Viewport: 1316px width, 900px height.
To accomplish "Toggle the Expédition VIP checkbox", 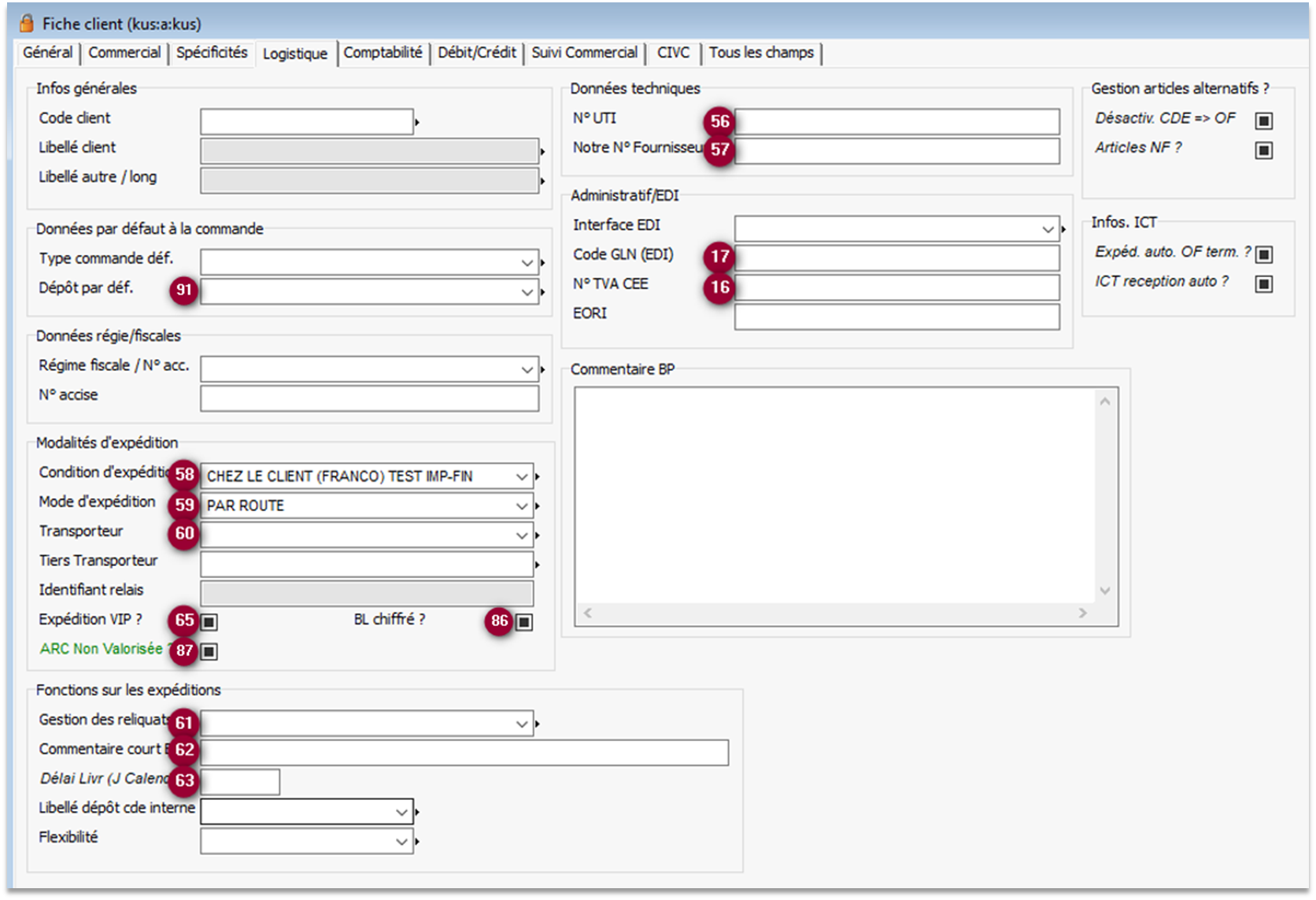I will point(209,622).
